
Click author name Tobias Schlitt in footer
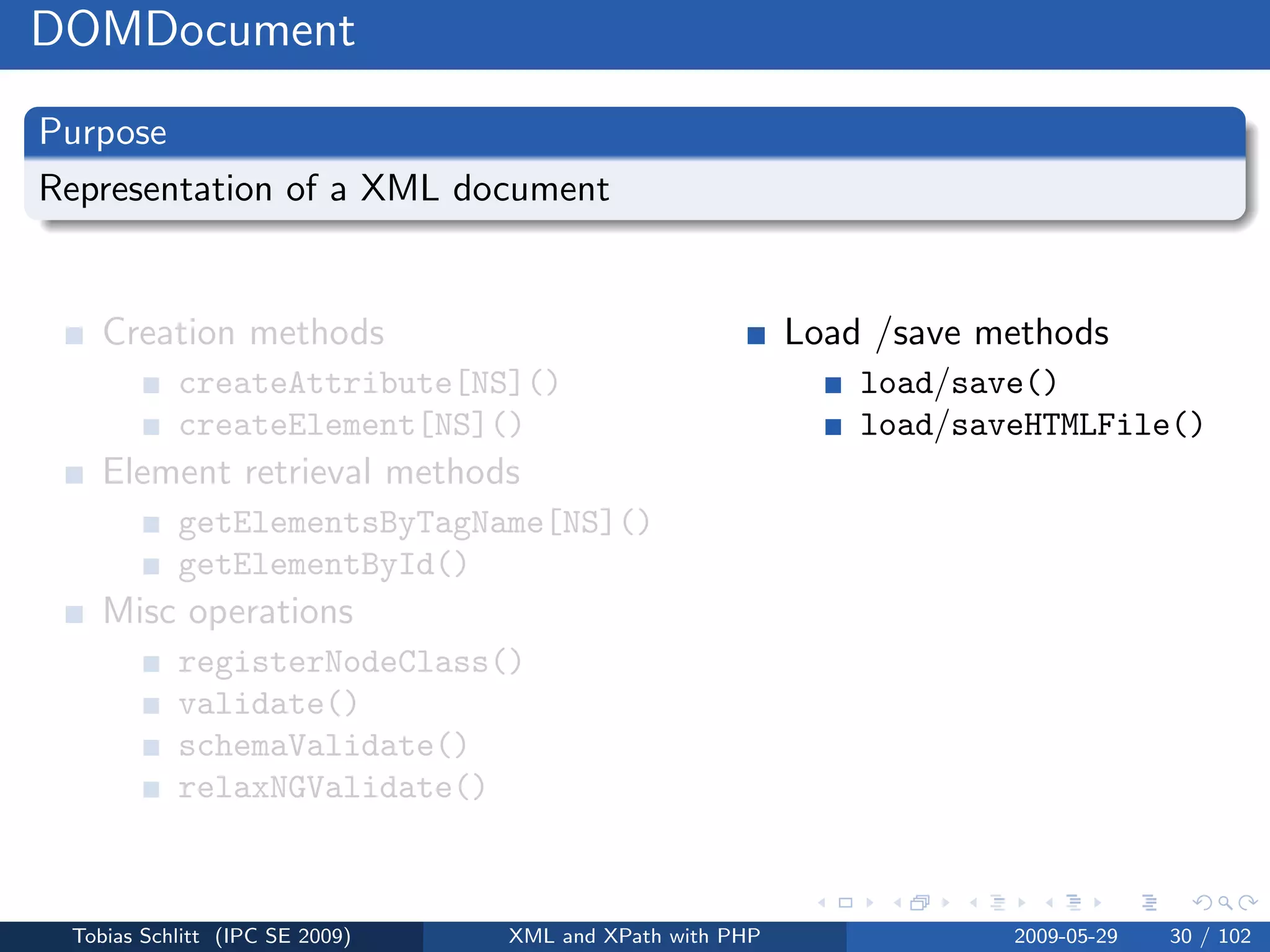coord(136,936)
